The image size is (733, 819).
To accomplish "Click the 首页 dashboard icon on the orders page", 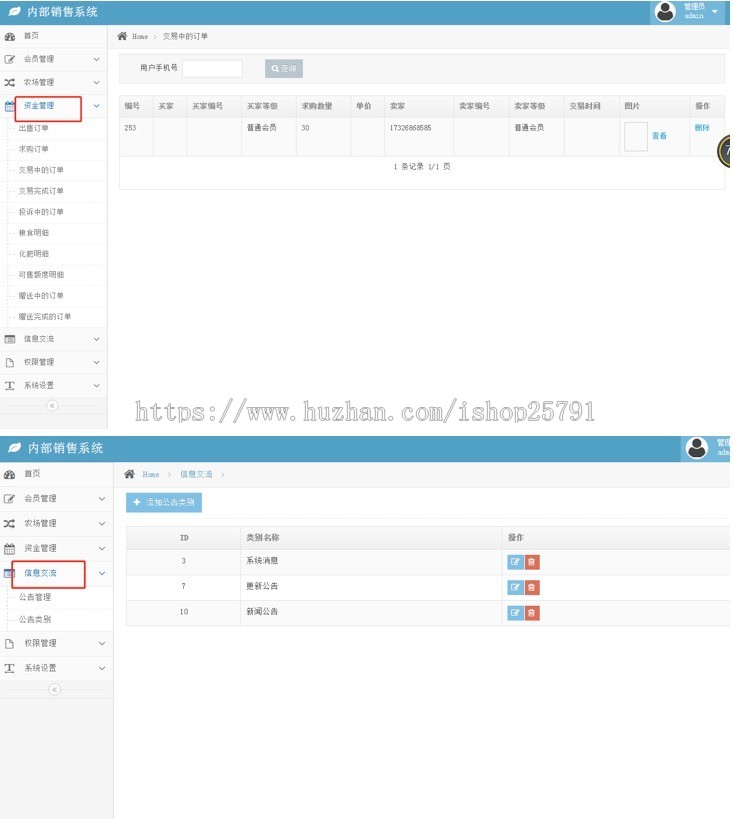I will click(10, 37).
